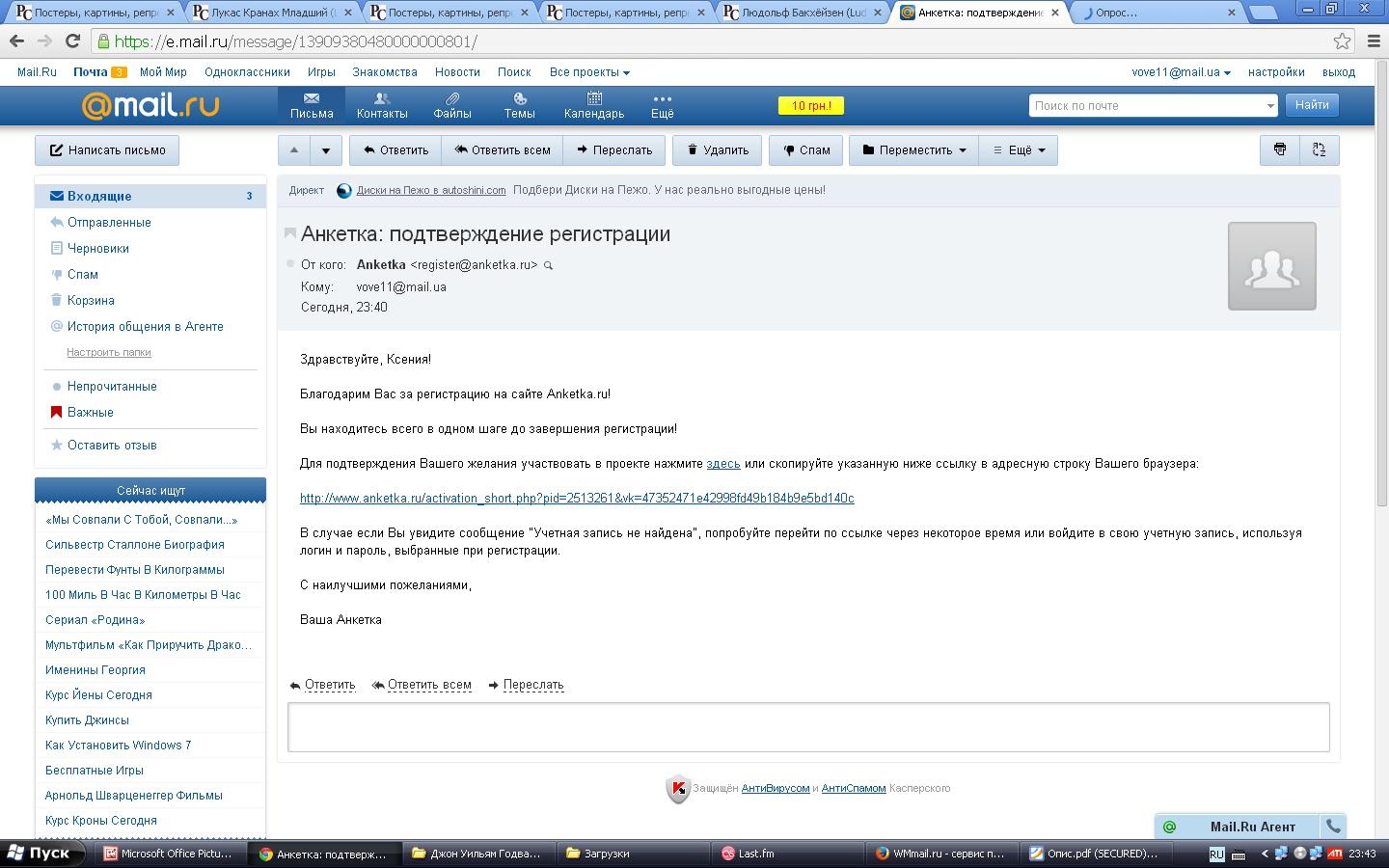Screen dimensions: 1389x868
Task: Open Игры in top nav
Action: point(321,72)
